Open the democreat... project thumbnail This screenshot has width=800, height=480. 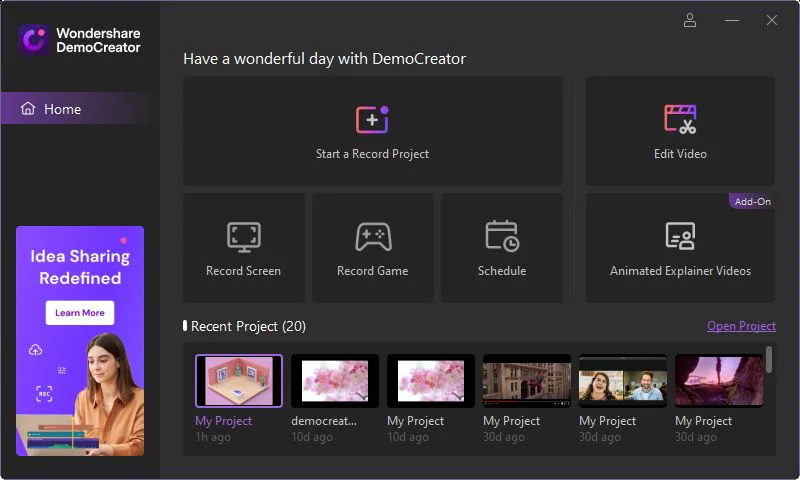[x=335, y=381]
